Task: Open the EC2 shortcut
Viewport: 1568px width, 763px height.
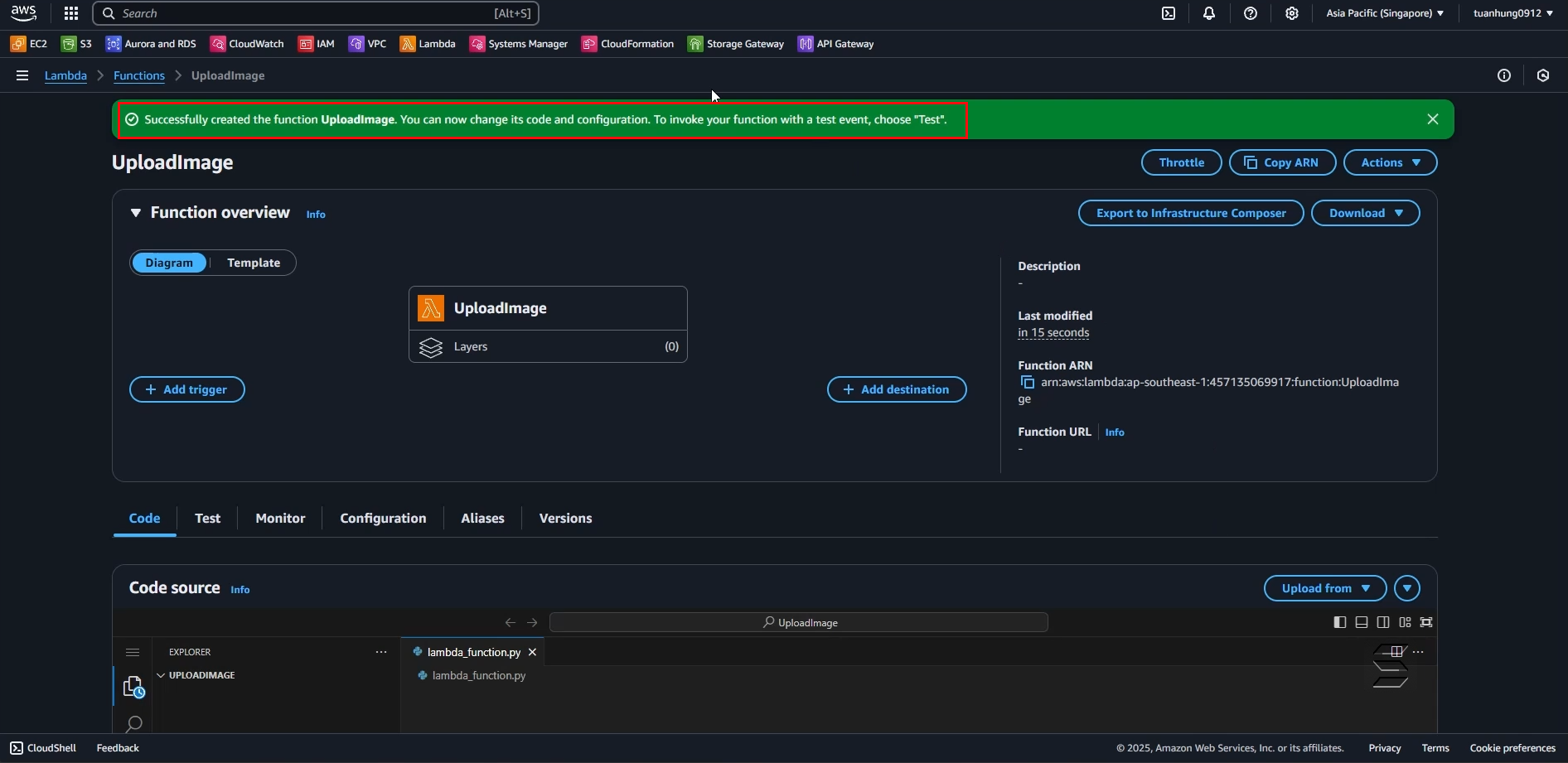Action: [29, 44]
